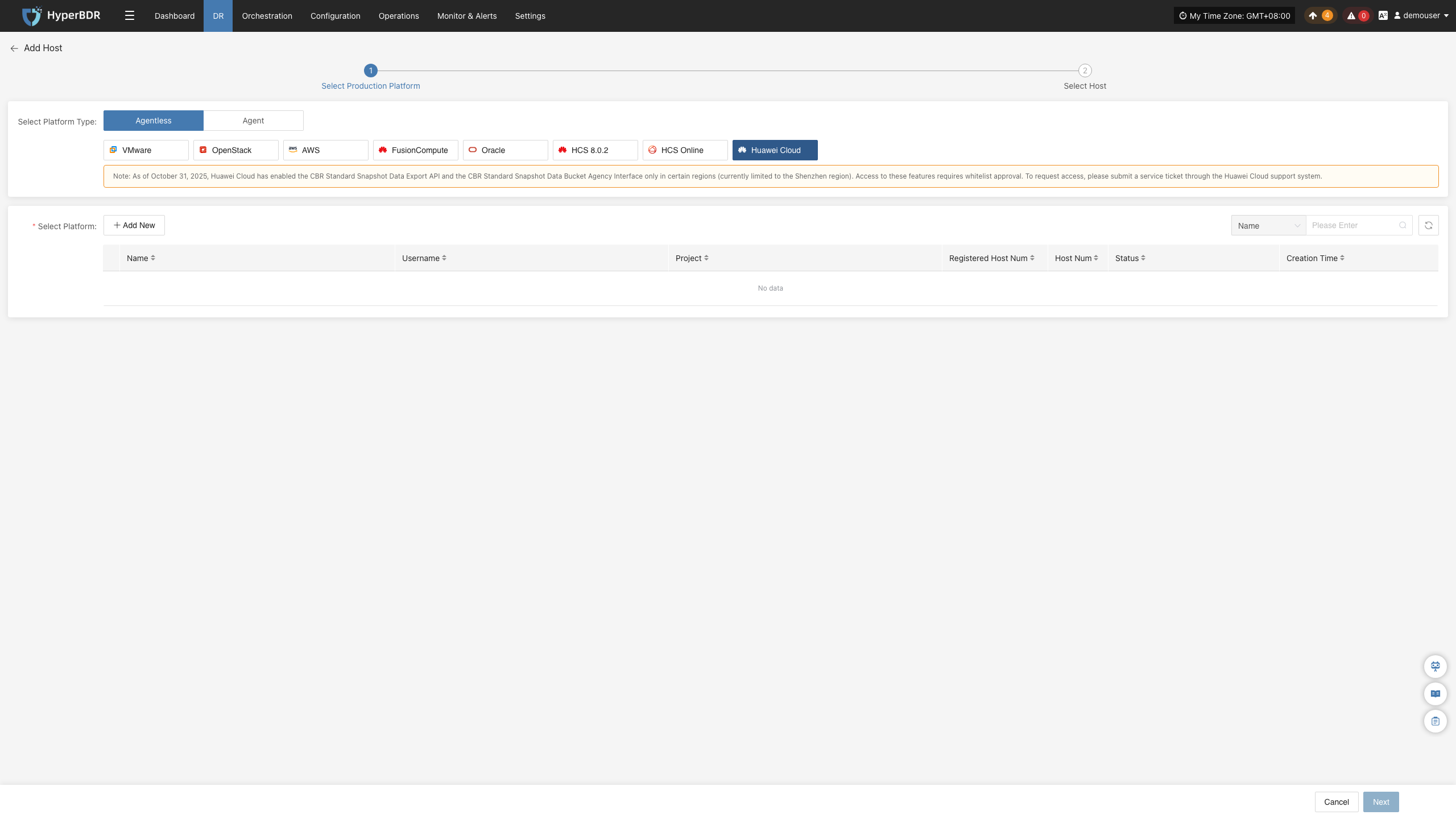The image size is (1456, 819).
Task: Refresh the platform list
Action: pos(1429,226)
